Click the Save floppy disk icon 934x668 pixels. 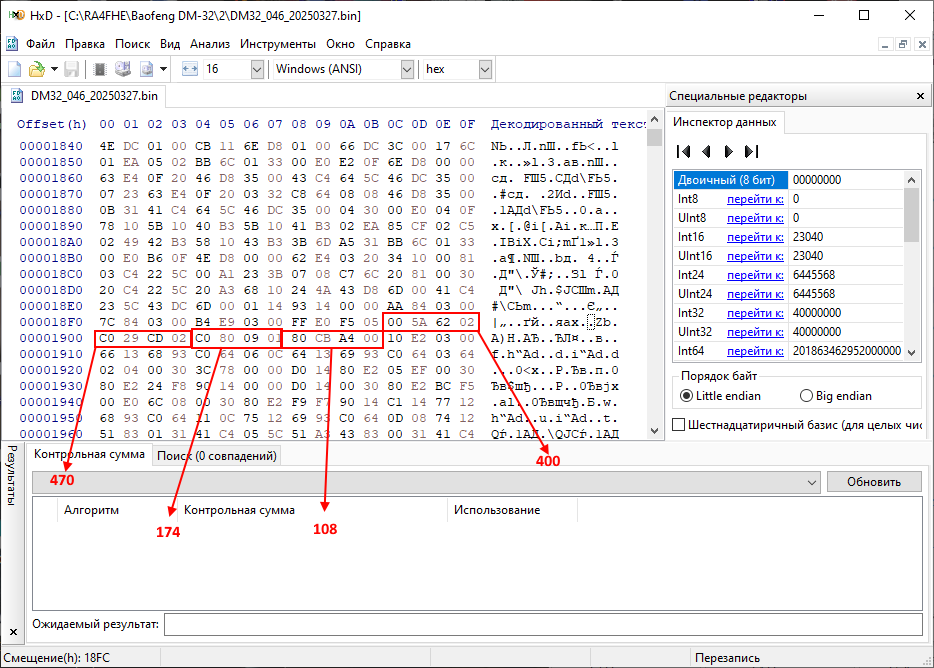[x=71, y=69]
